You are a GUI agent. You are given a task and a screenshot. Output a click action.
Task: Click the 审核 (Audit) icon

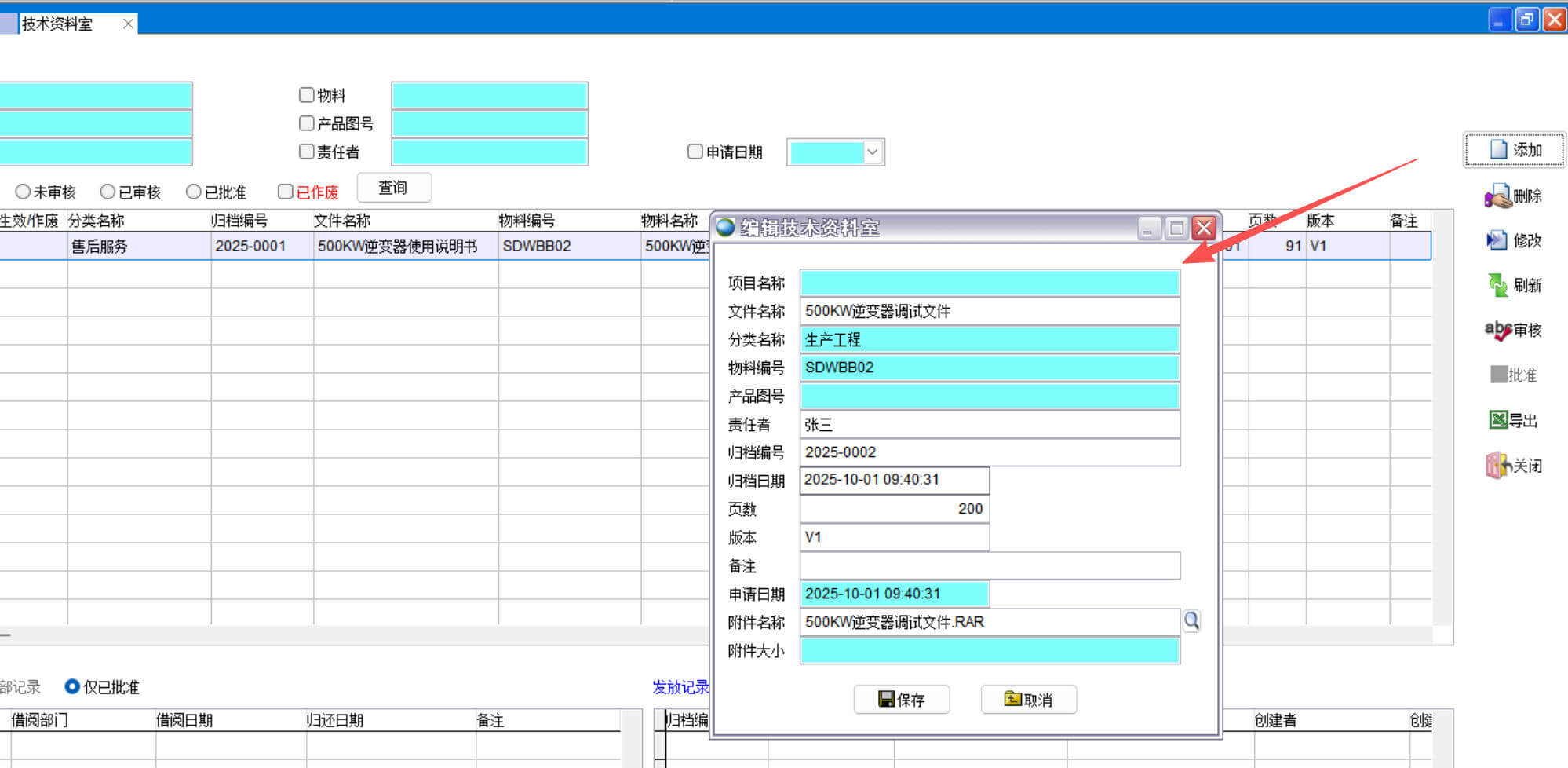point(1497,331)
